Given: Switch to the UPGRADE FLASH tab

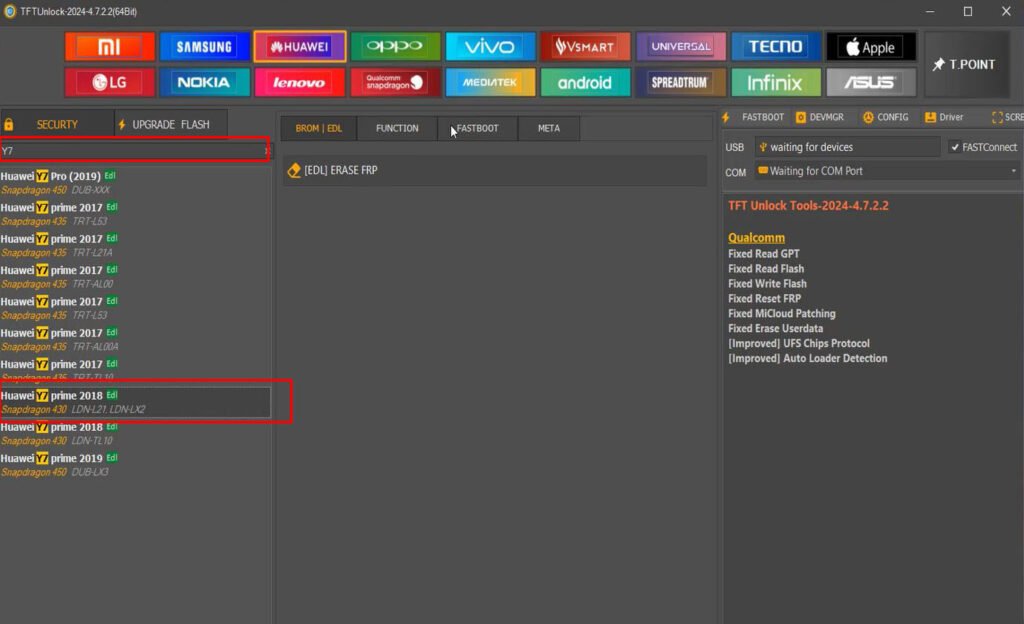Looking at the screenshot, I should click(171, 124).
